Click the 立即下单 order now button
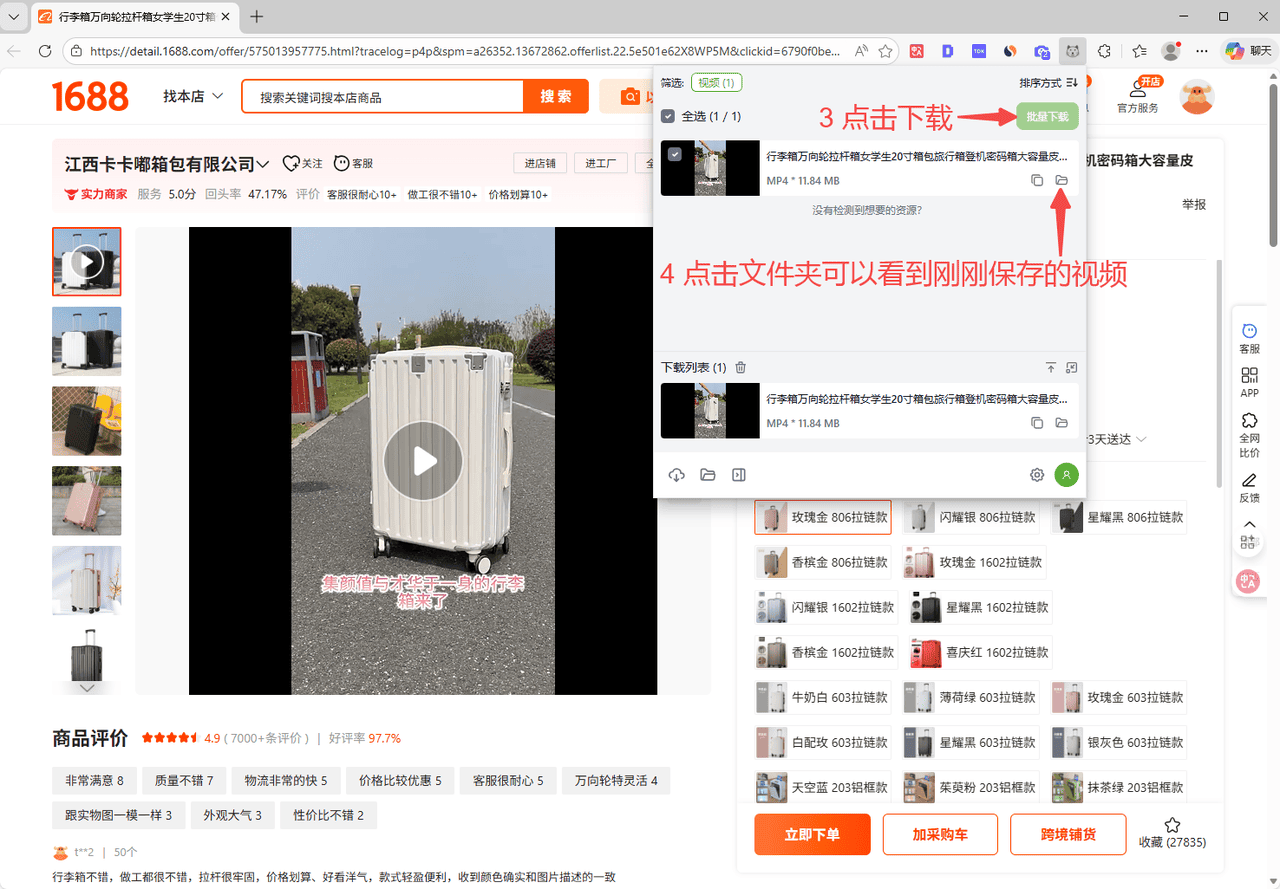This screenshot has width=1280, height=889. (x=812, y=834)
